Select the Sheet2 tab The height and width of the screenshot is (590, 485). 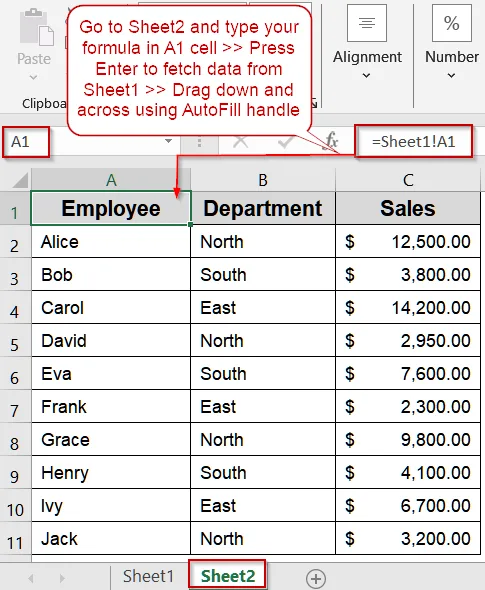(228, 576)
